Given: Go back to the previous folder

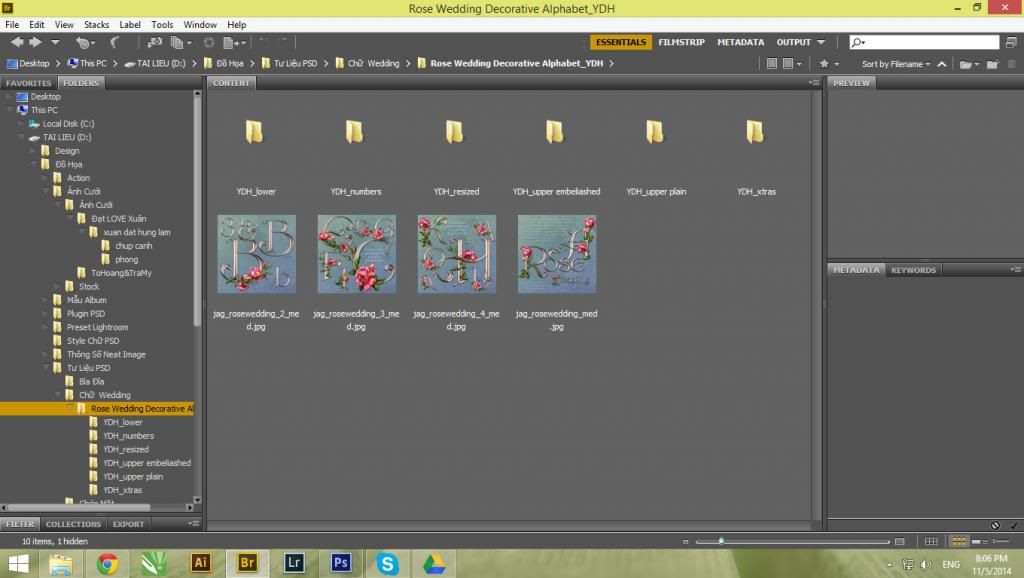Looking at the screenshot, I should pyautogui.click(x=17, y=42).
